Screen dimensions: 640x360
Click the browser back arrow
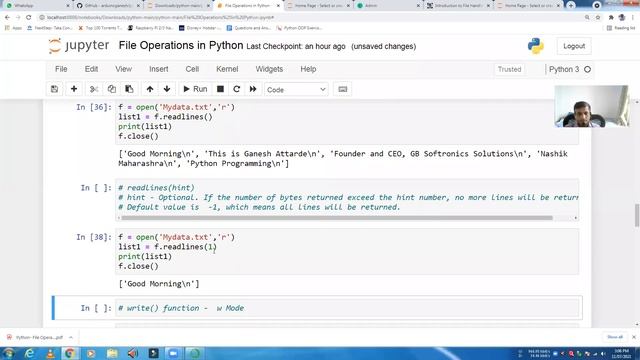click(x=7, y=18)
